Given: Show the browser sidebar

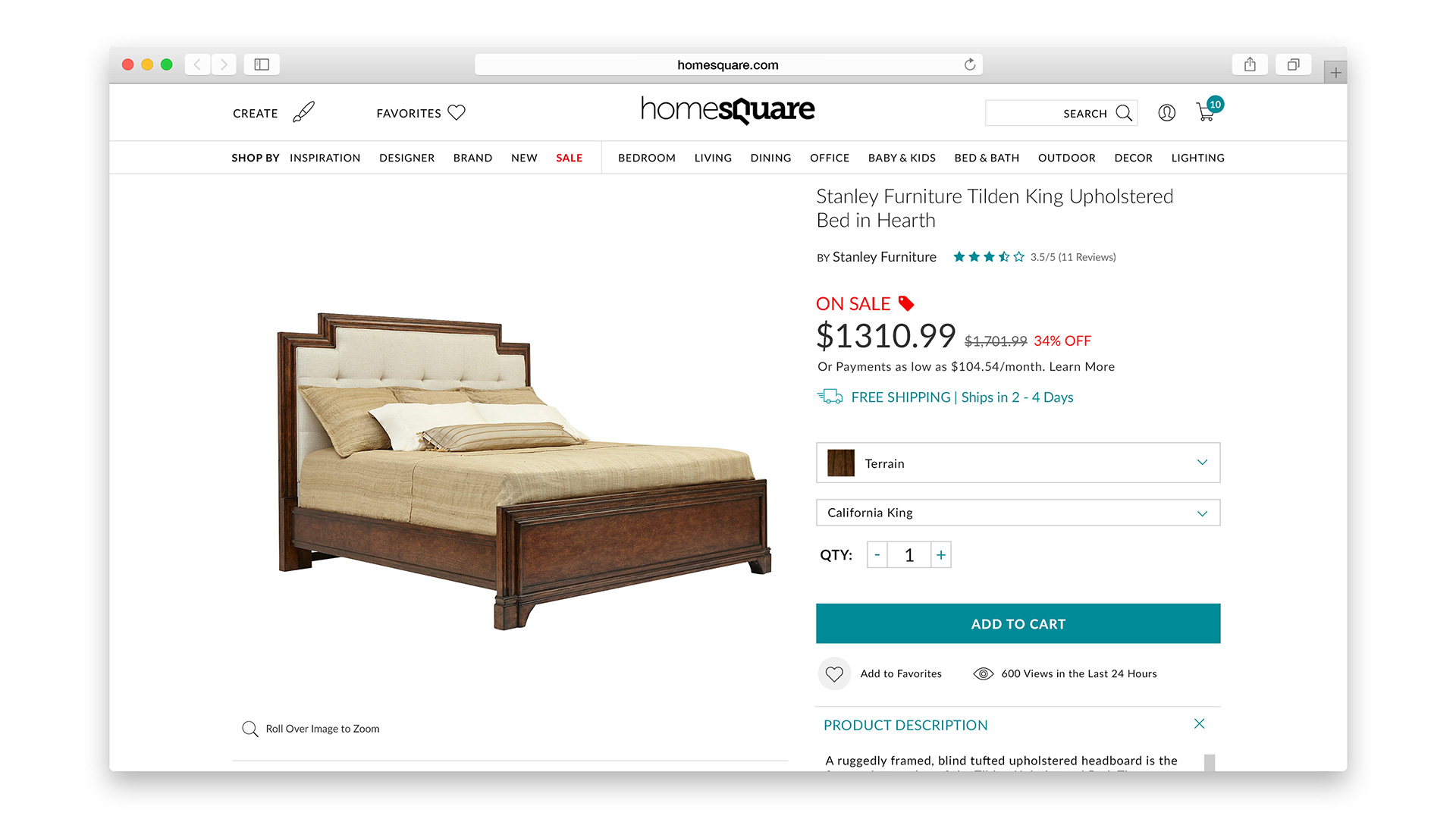Looking at the screenshot, I should 262,64.
